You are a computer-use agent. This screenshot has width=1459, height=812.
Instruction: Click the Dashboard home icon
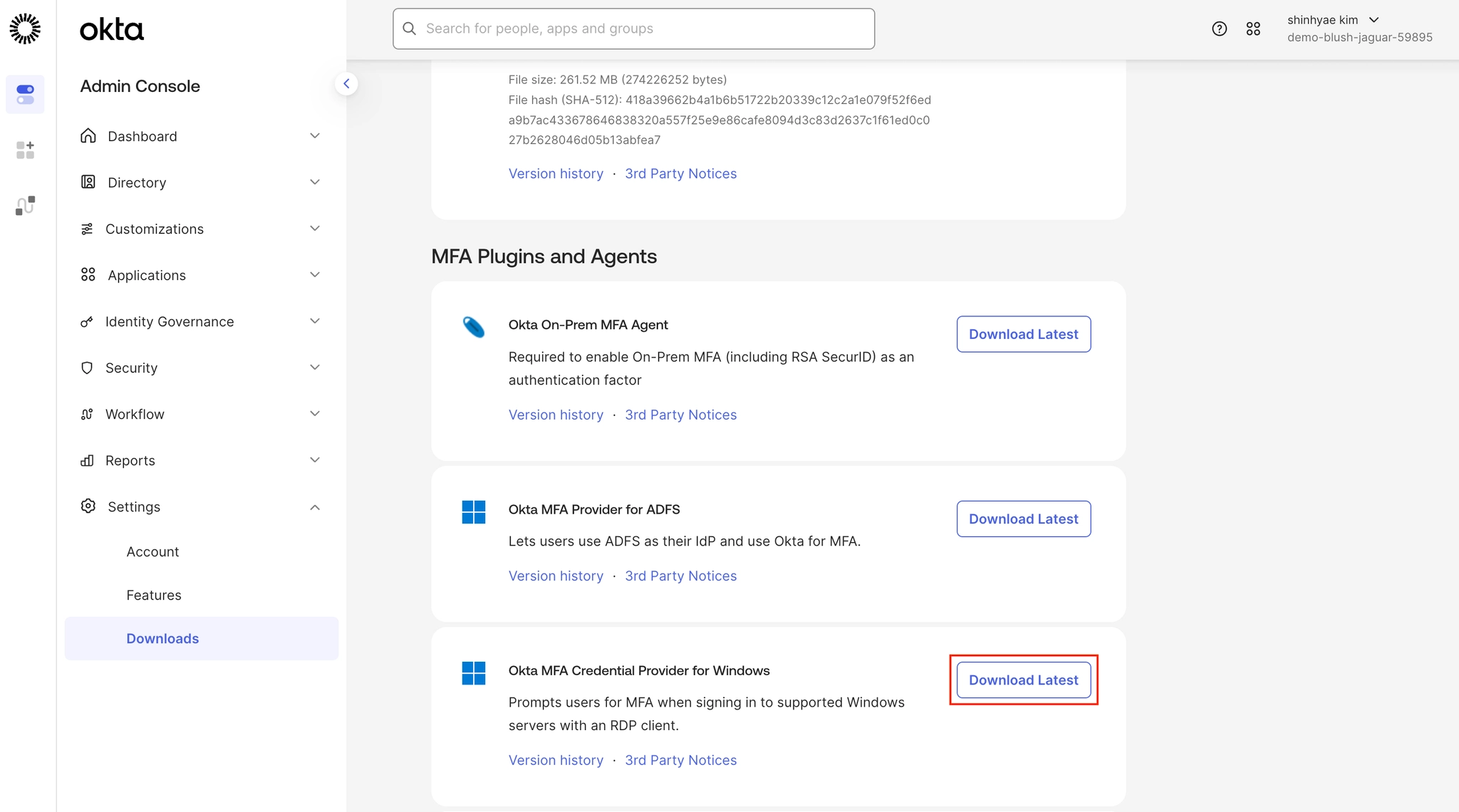(x=88, y=136)
